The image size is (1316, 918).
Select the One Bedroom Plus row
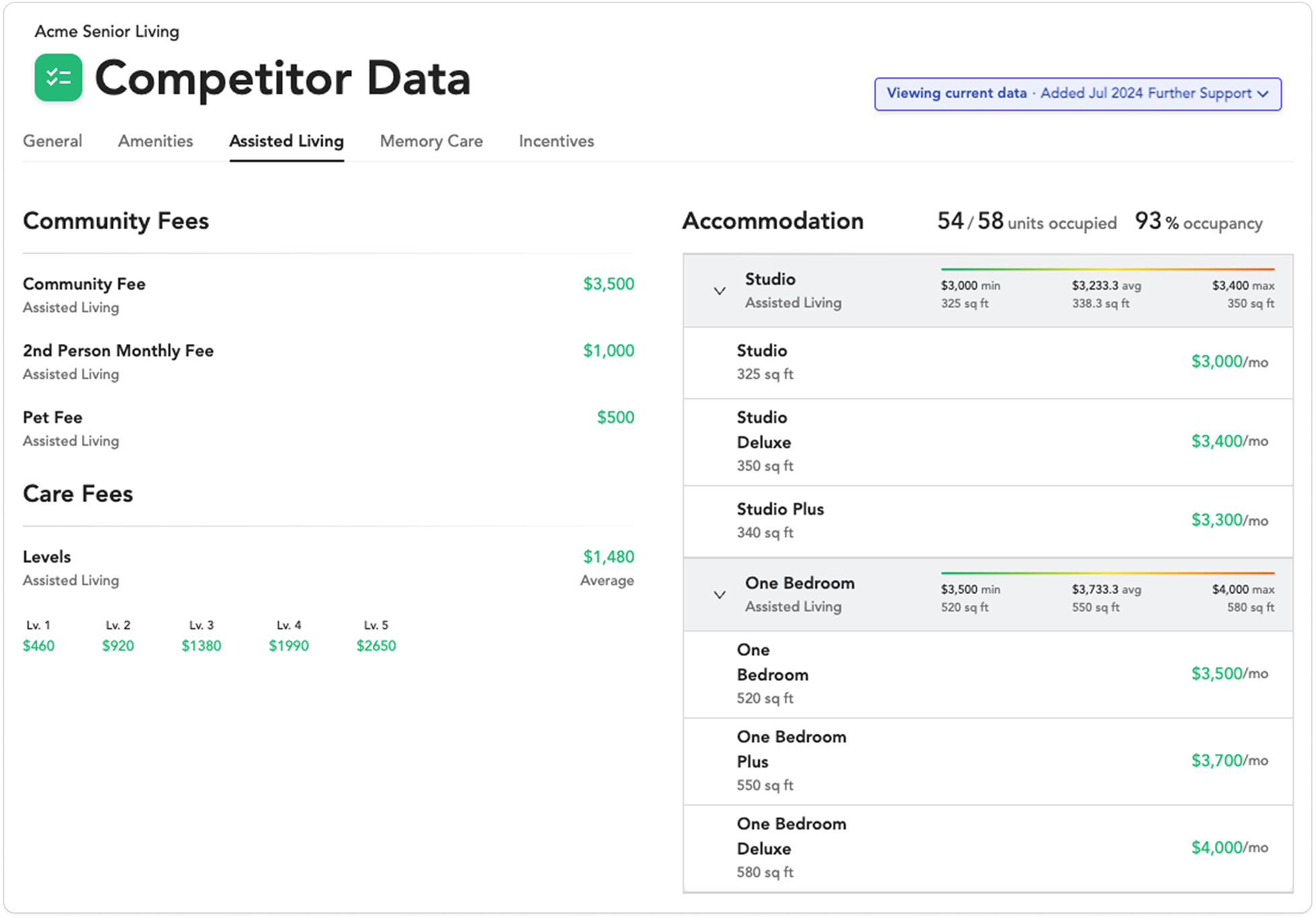pyautogui.click(x=988, y=761)
